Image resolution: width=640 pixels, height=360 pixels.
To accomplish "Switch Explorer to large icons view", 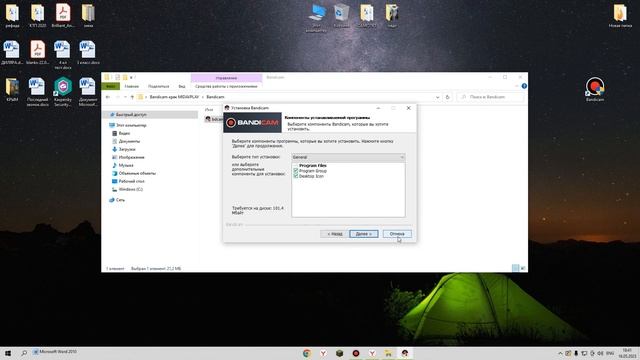I will 523,268.
